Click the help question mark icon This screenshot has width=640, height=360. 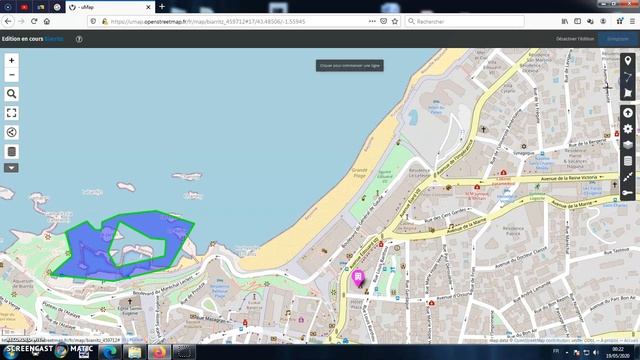79,39
